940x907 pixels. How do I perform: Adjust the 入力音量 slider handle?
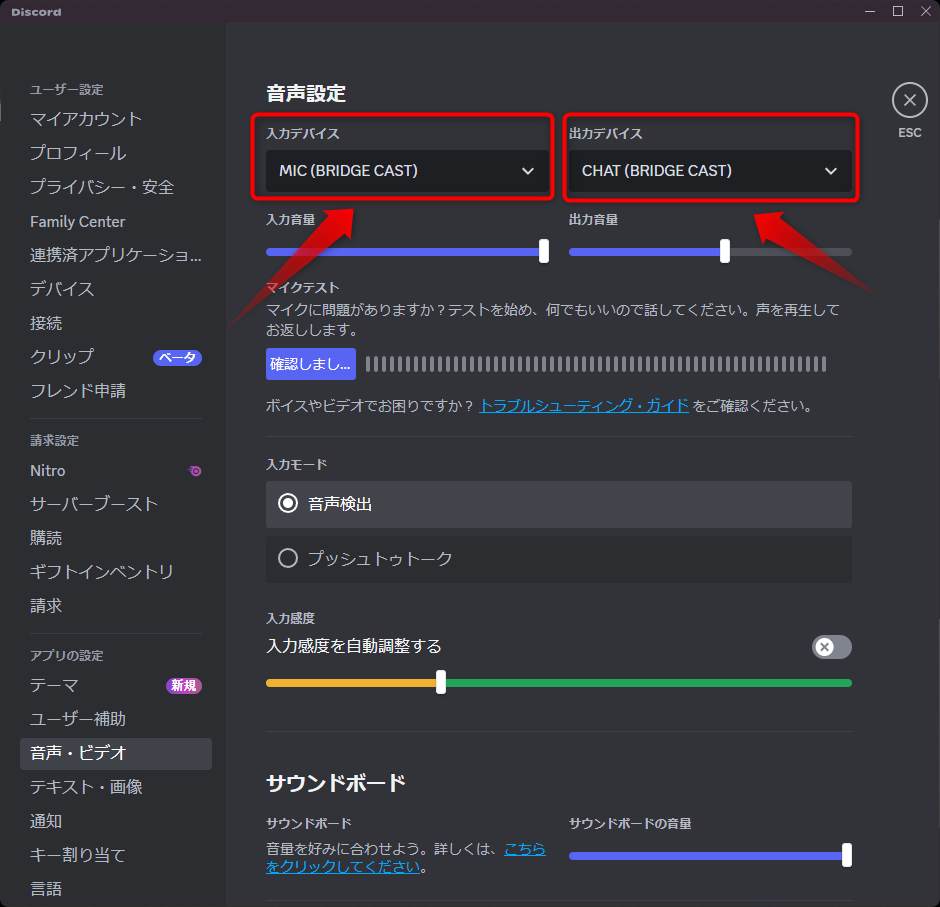pos(544,251)
